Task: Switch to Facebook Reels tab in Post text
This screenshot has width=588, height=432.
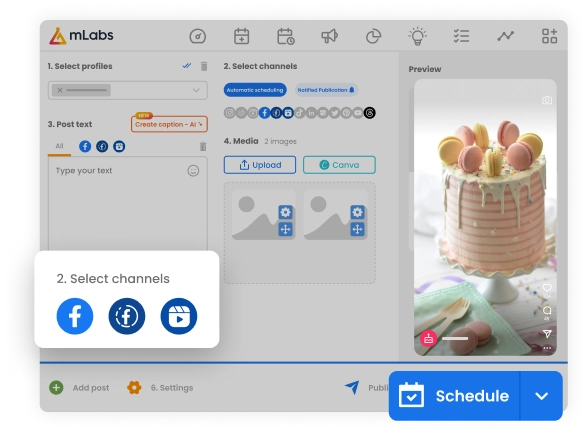Action: pos(119,146)
